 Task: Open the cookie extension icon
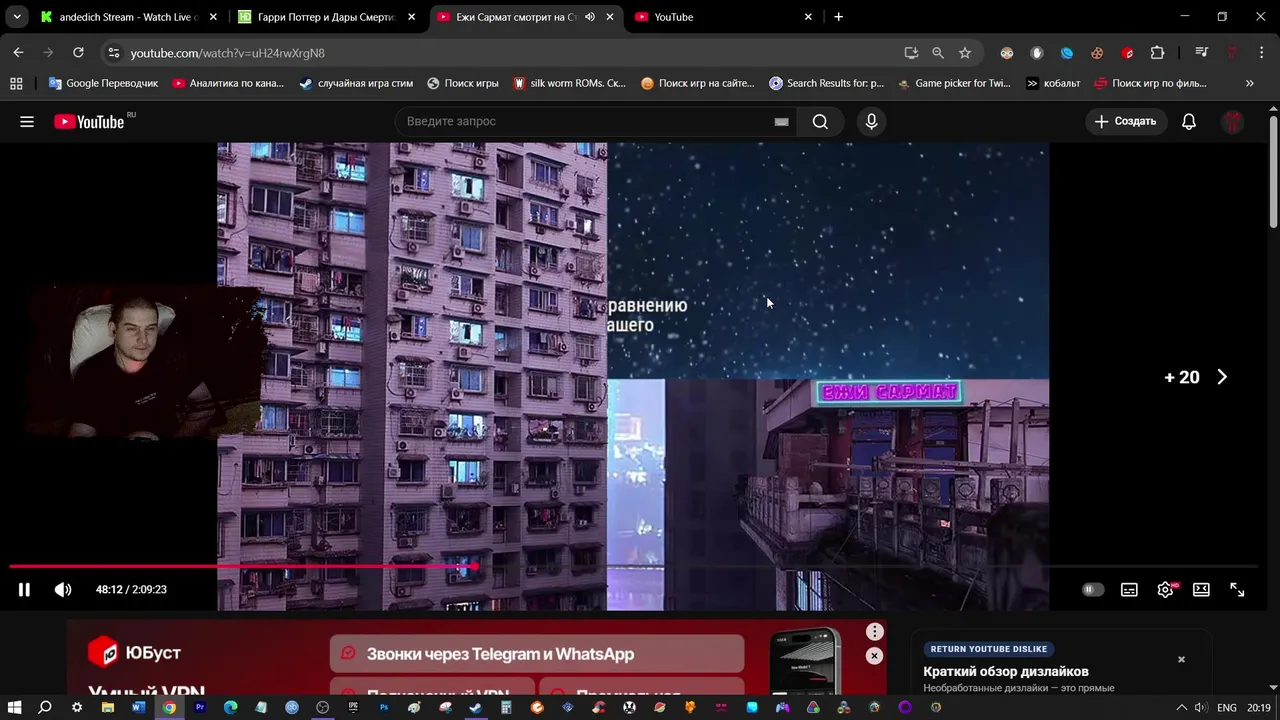[x=1097, y=53]
